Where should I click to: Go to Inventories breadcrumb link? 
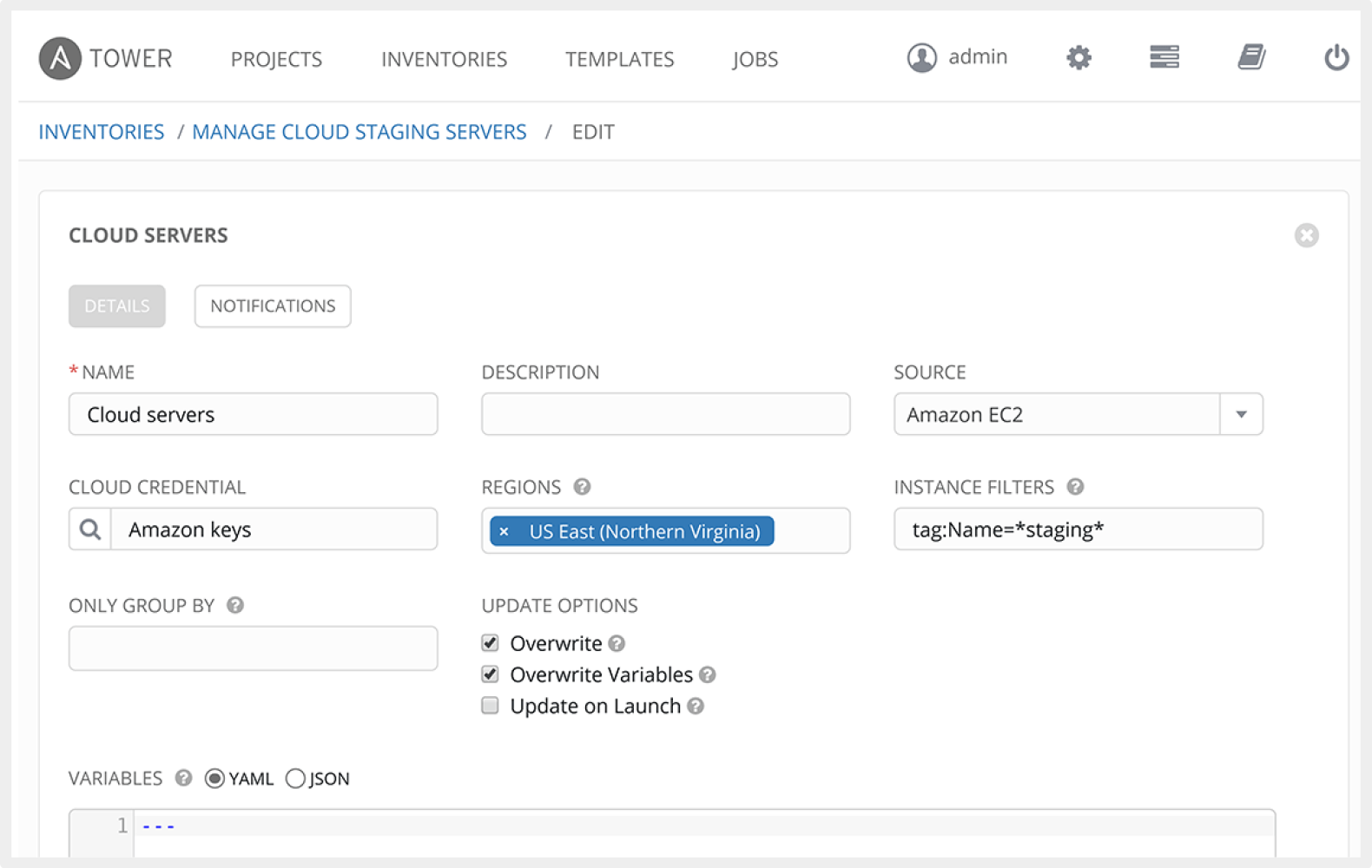[x=102, y=132]
